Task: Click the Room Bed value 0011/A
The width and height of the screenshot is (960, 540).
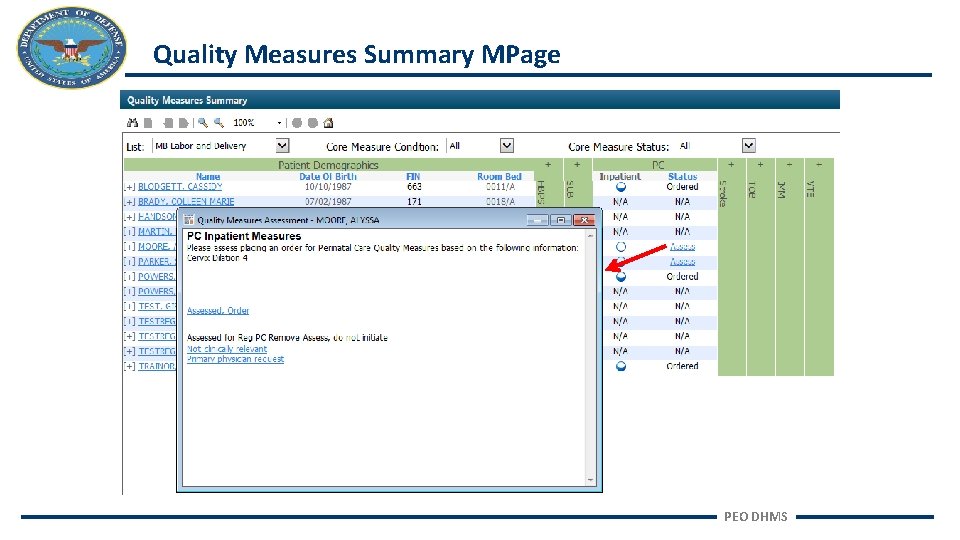Action: pyautogui.click(x=500, y=187)
